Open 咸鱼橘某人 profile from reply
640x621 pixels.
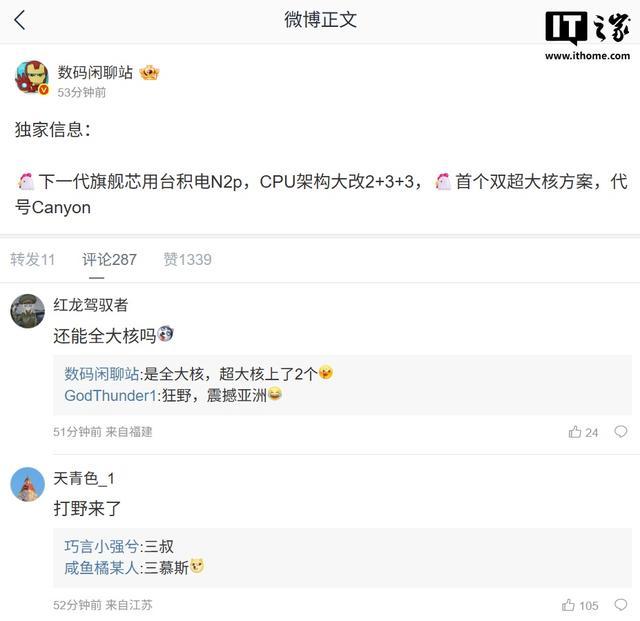tap(102, 567)
